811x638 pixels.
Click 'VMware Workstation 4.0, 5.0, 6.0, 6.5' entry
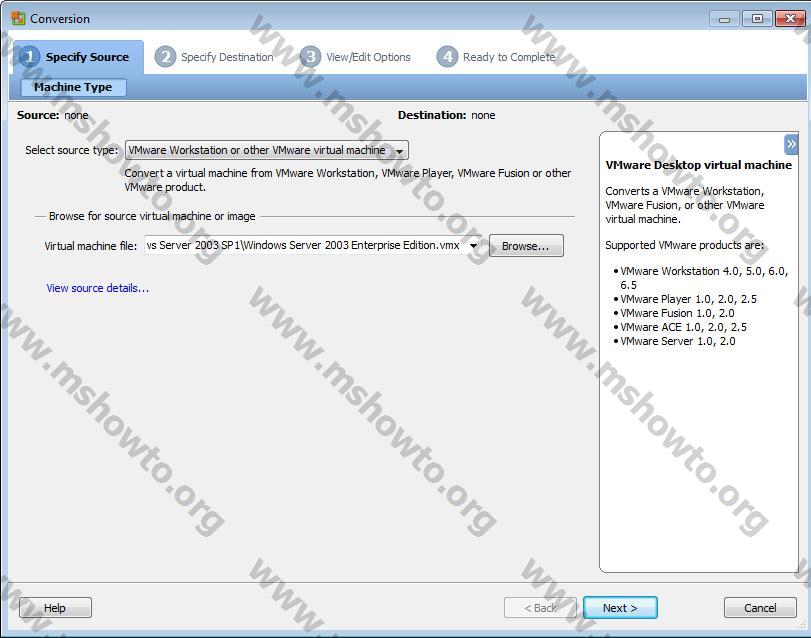click(x=704, y=278)
